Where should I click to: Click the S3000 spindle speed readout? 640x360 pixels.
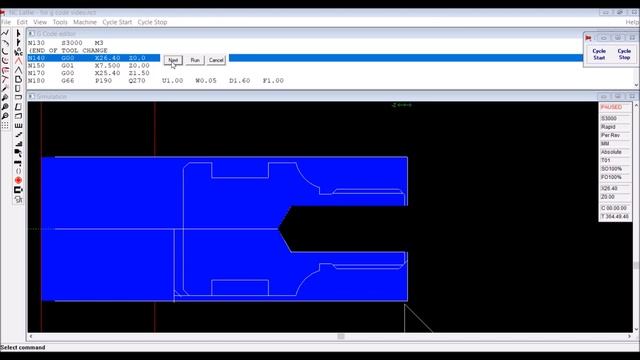coord(609,118)
